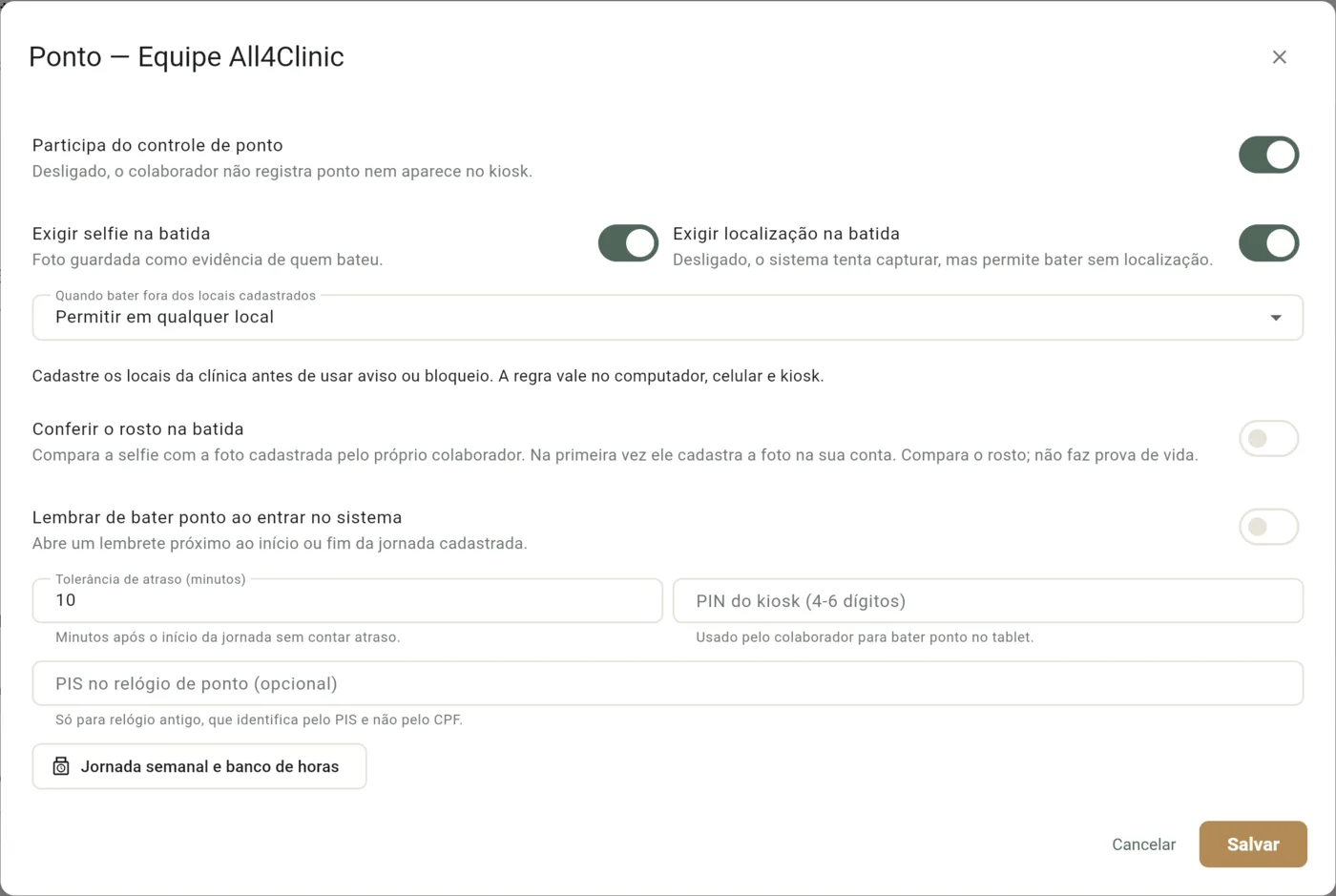Click hint 'Usado pelo colaborador para bater ponto no tablet.'
Image resolution: width=1336 pixels, height=896 pixels.
click(x=865, y=637)
